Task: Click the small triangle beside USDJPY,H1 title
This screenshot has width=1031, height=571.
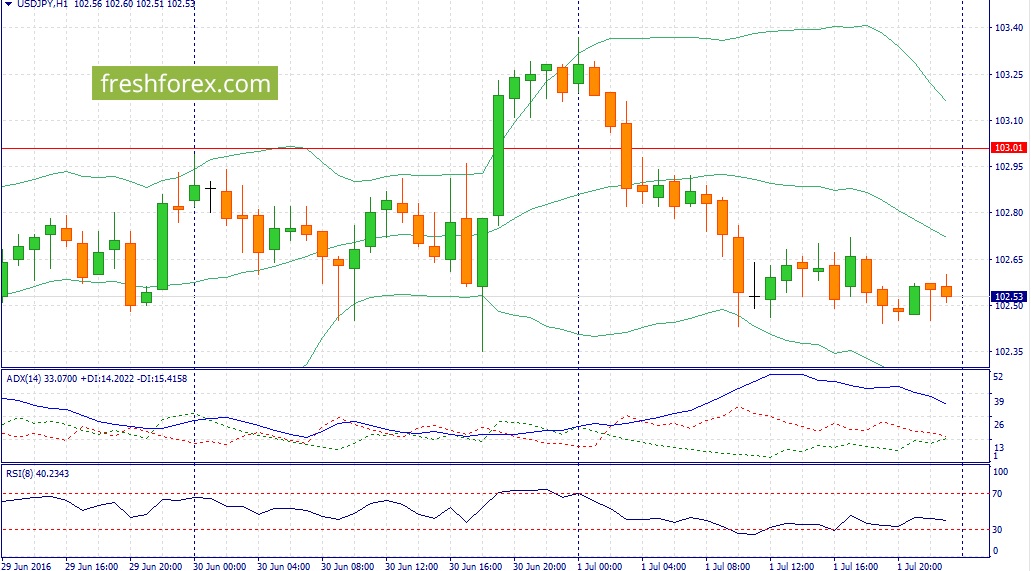Action: coord(7,5)
